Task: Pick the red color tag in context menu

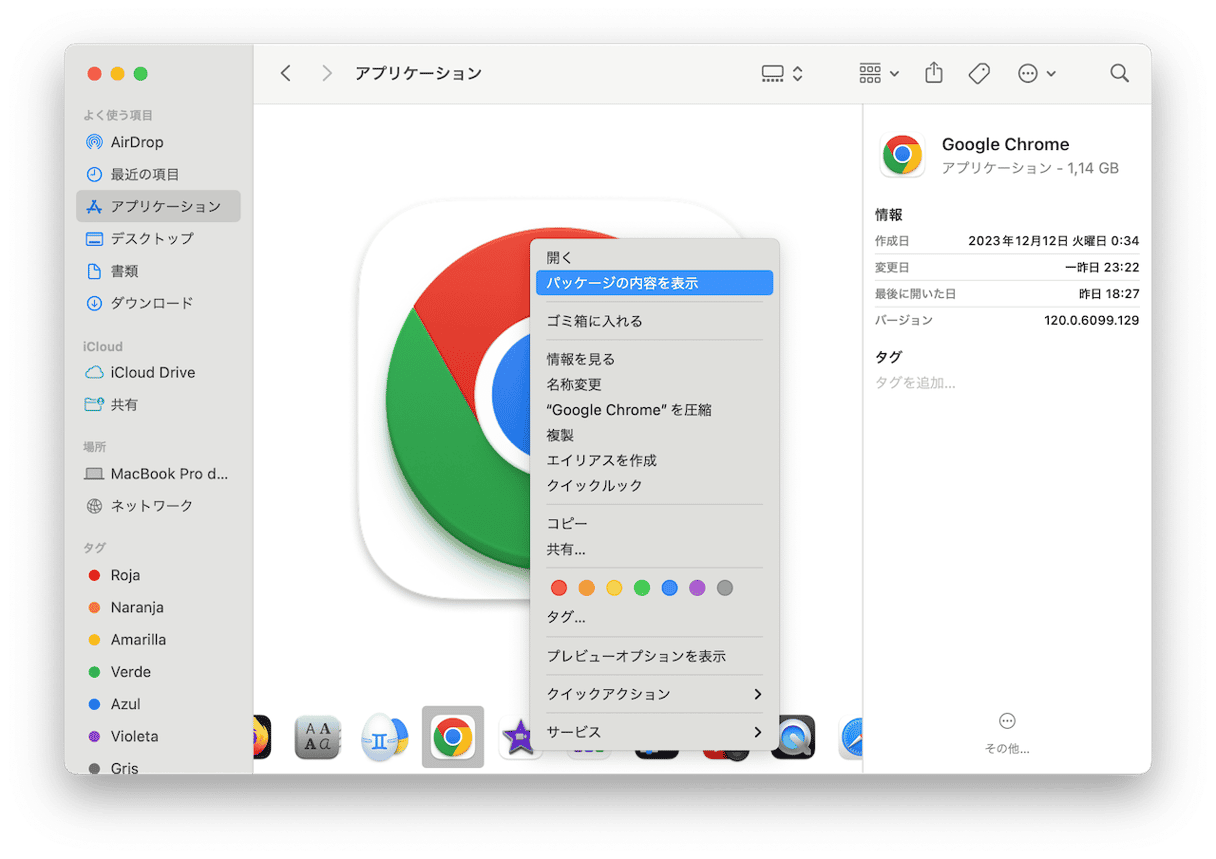Action: 559,588
